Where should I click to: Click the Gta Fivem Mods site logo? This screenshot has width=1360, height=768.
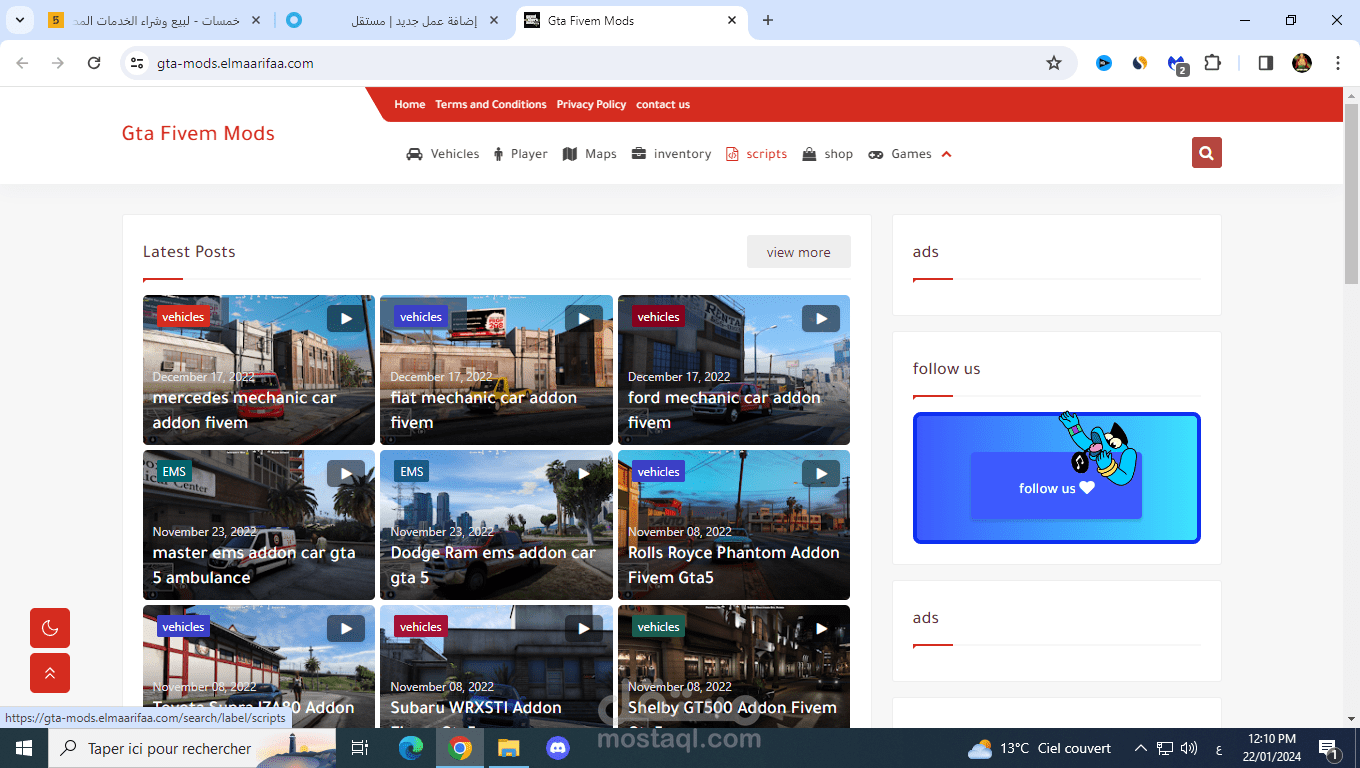coord(198,133)
